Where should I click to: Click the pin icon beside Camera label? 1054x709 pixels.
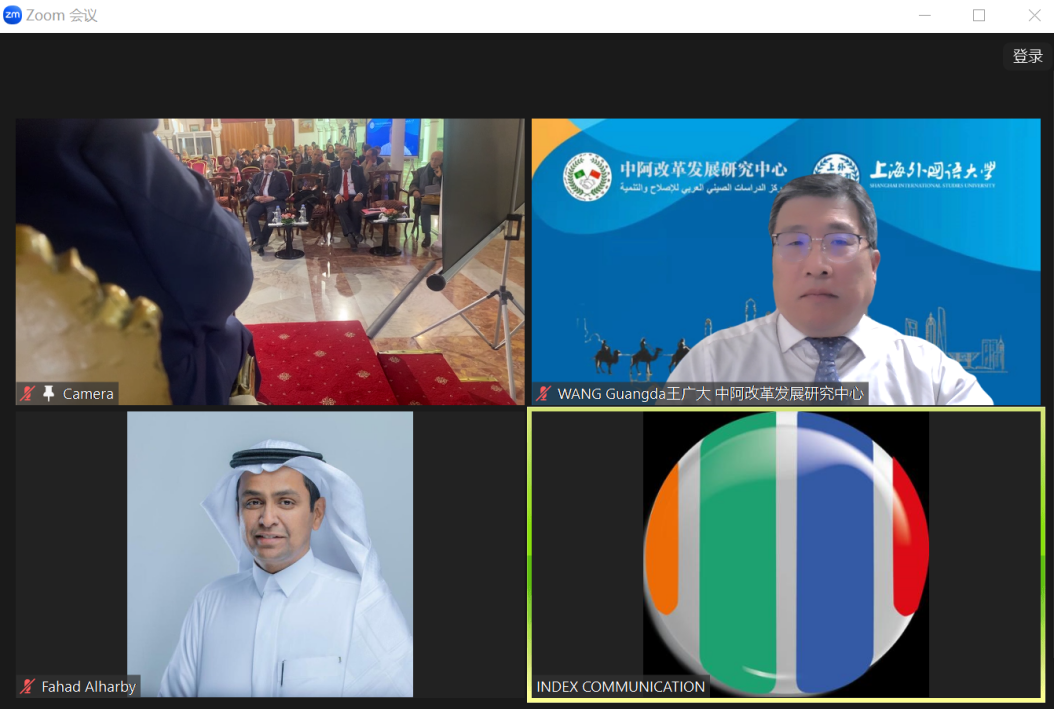pyautogui.click(x=48, y=394)
